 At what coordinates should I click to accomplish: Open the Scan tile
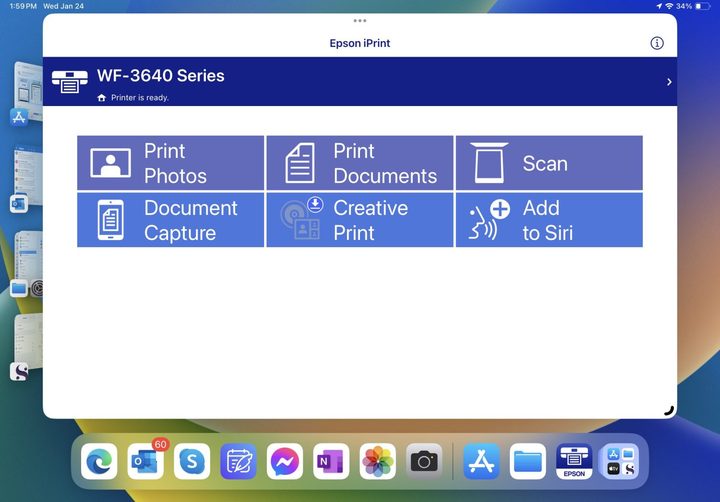click(x=549, y=163)
